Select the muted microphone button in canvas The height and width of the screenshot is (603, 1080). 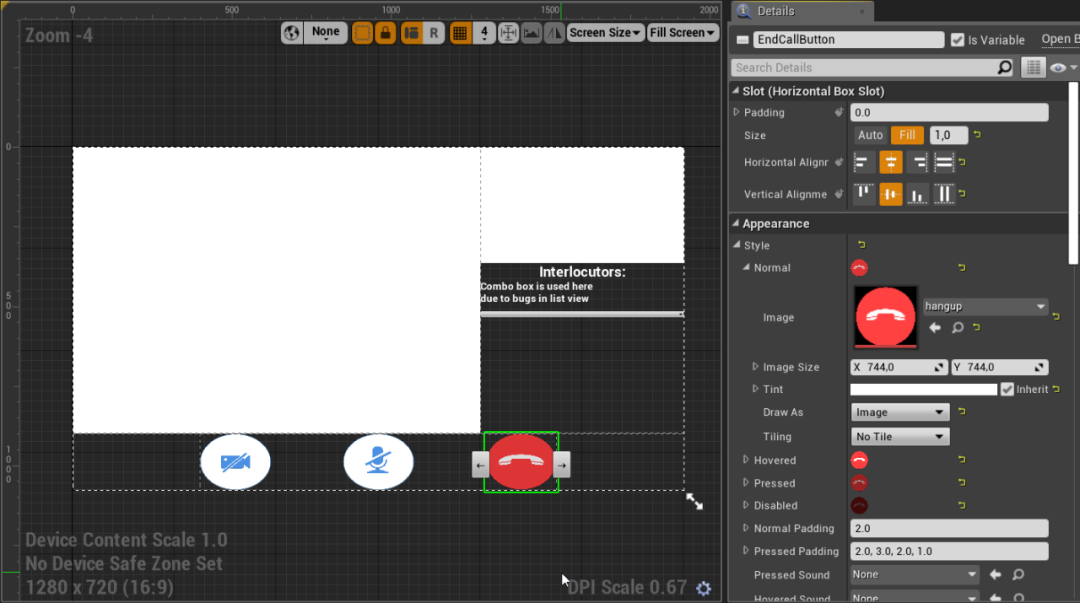click(x=378, y=462)
